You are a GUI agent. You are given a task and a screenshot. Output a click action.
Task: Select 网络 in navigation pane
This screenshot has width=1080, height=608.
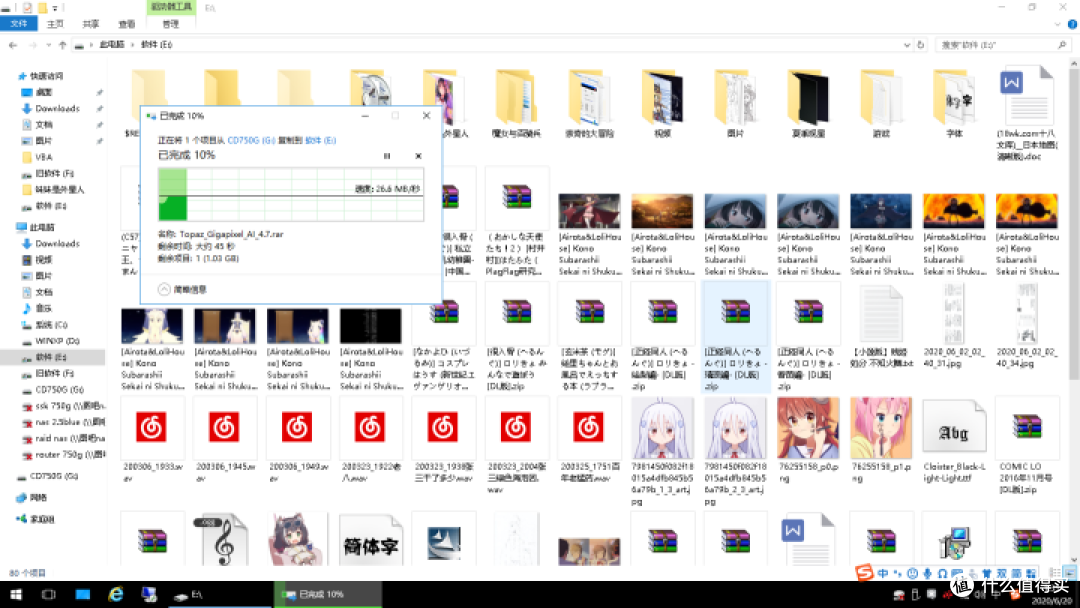point(39,497)
